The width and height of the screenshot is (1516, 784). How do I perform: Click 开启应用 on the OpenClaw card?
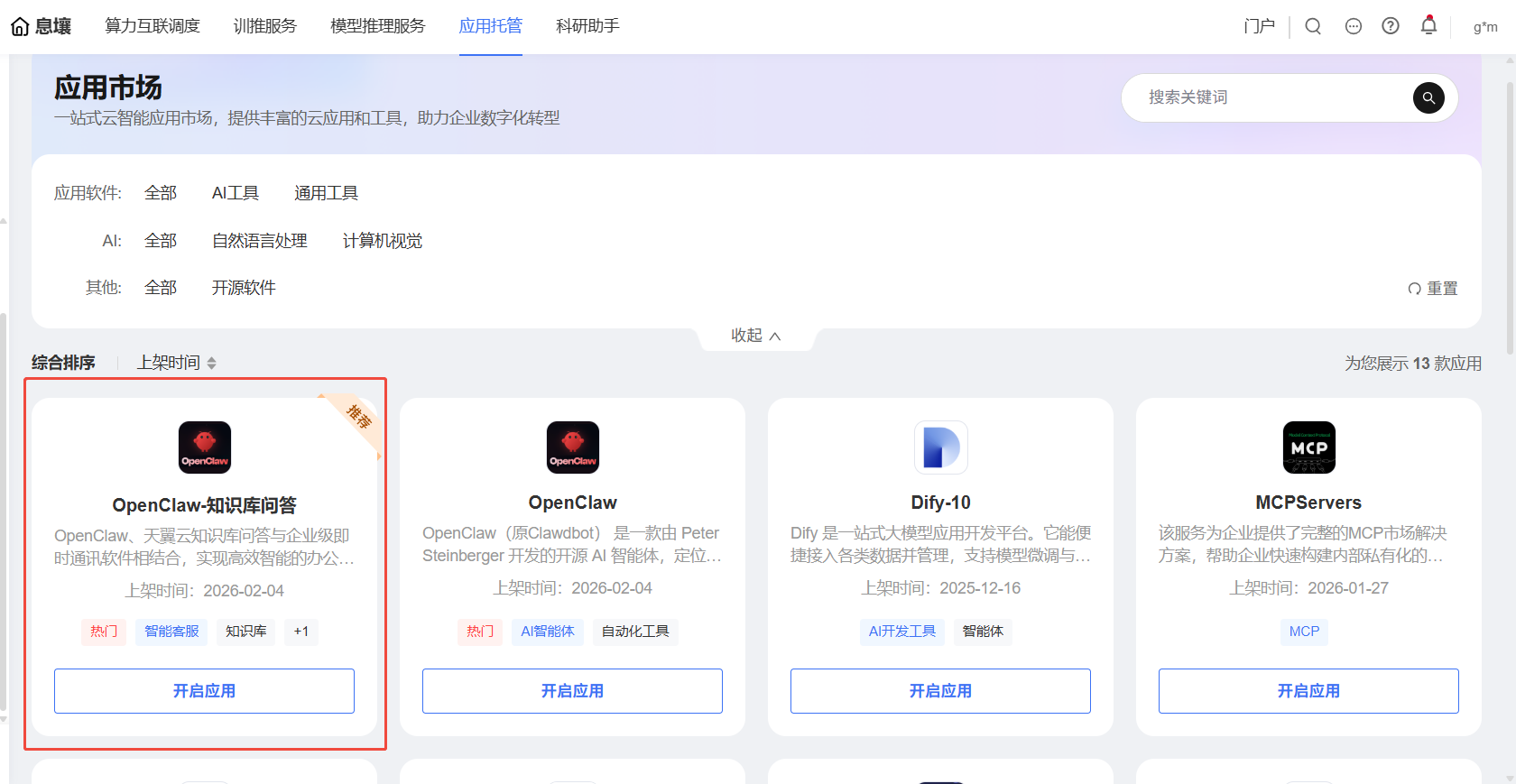tap(572, 691)
